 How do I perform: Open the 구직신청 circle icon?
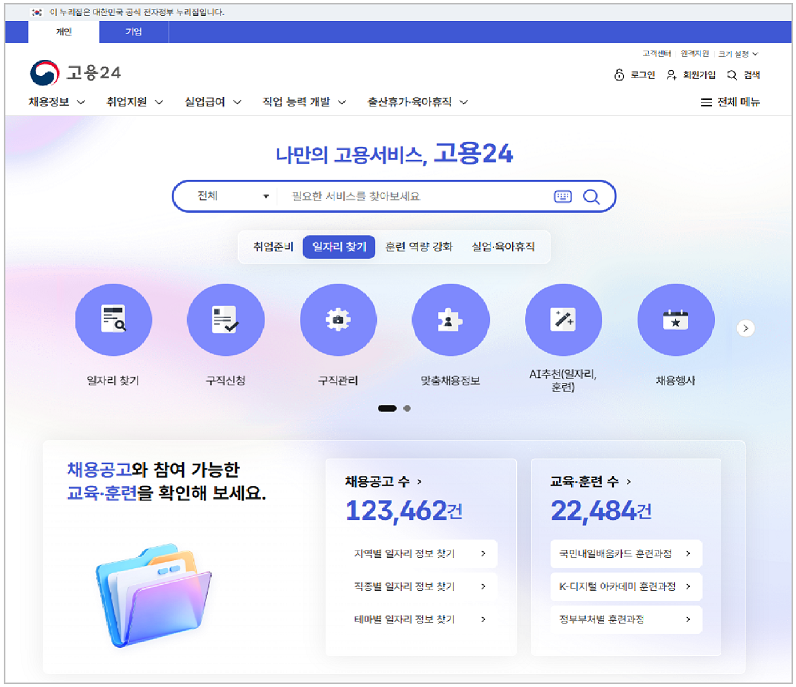226,320
